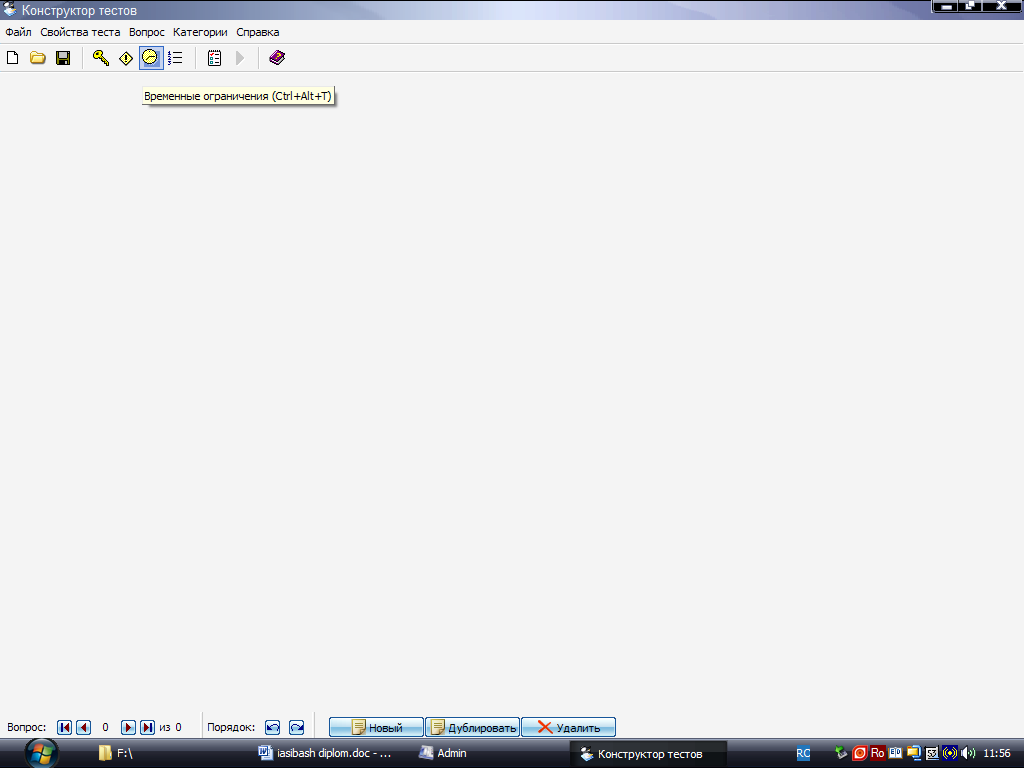This screenshot has width=1024, height=768.
Task: Click the taskbar clock showing 11:56
Action: click(x=997, y=753)
